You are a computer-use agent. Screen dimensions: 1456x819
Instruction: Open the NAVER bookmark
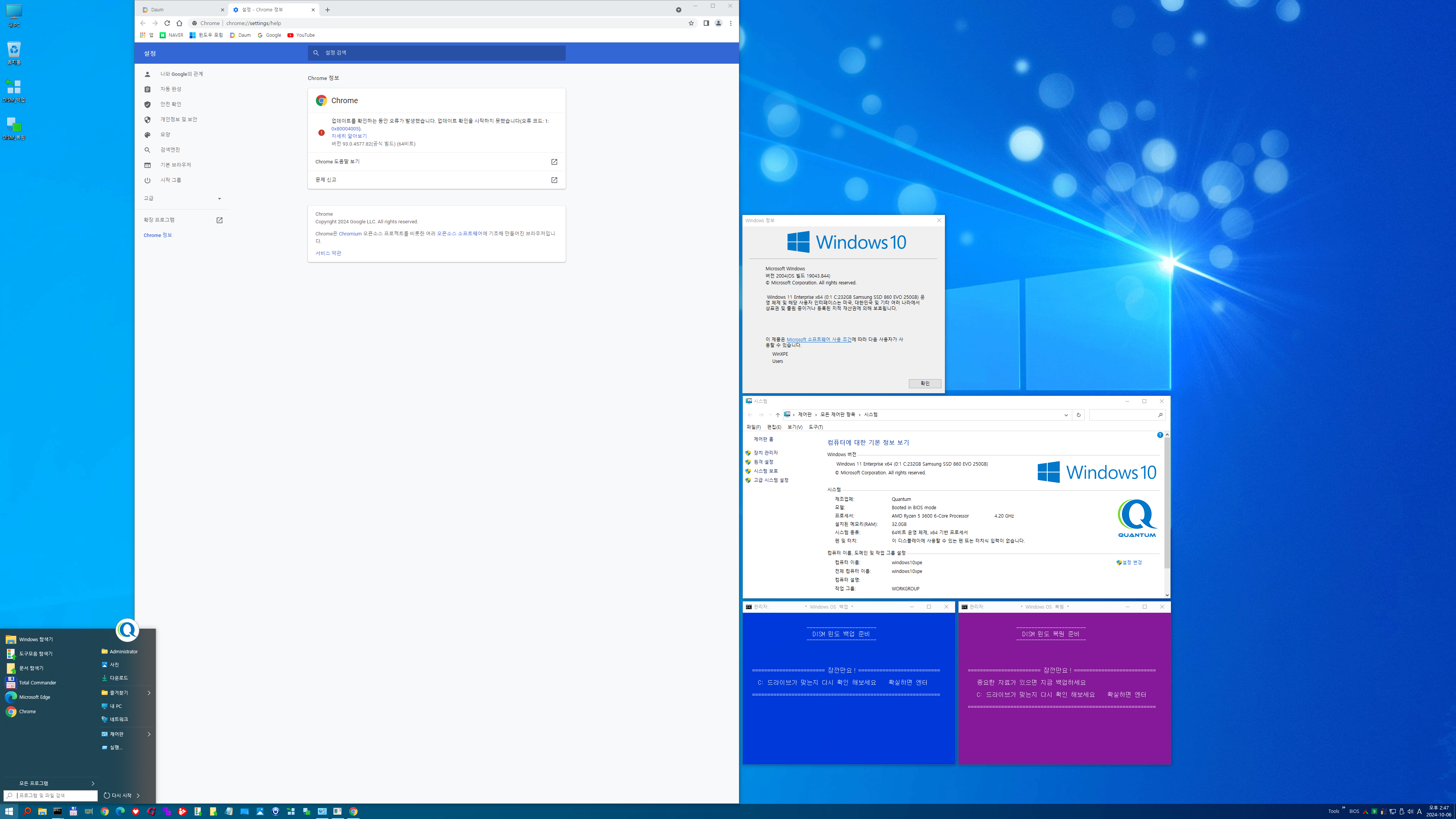[x=171, y=35]
